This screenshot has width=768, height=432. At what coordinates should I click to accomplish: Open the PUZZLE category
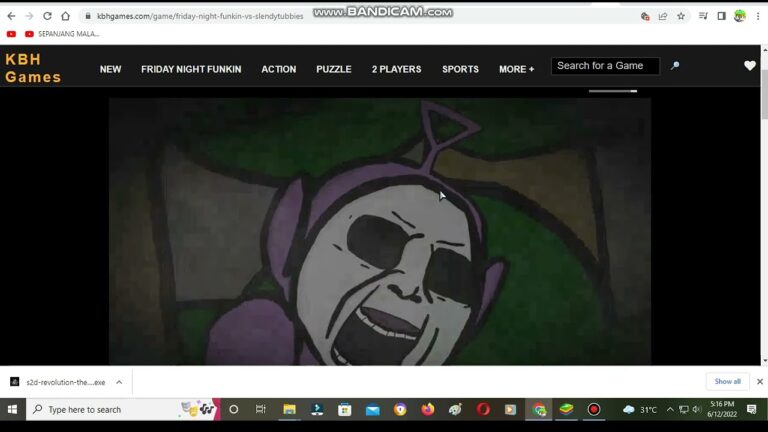click(334, 70)
